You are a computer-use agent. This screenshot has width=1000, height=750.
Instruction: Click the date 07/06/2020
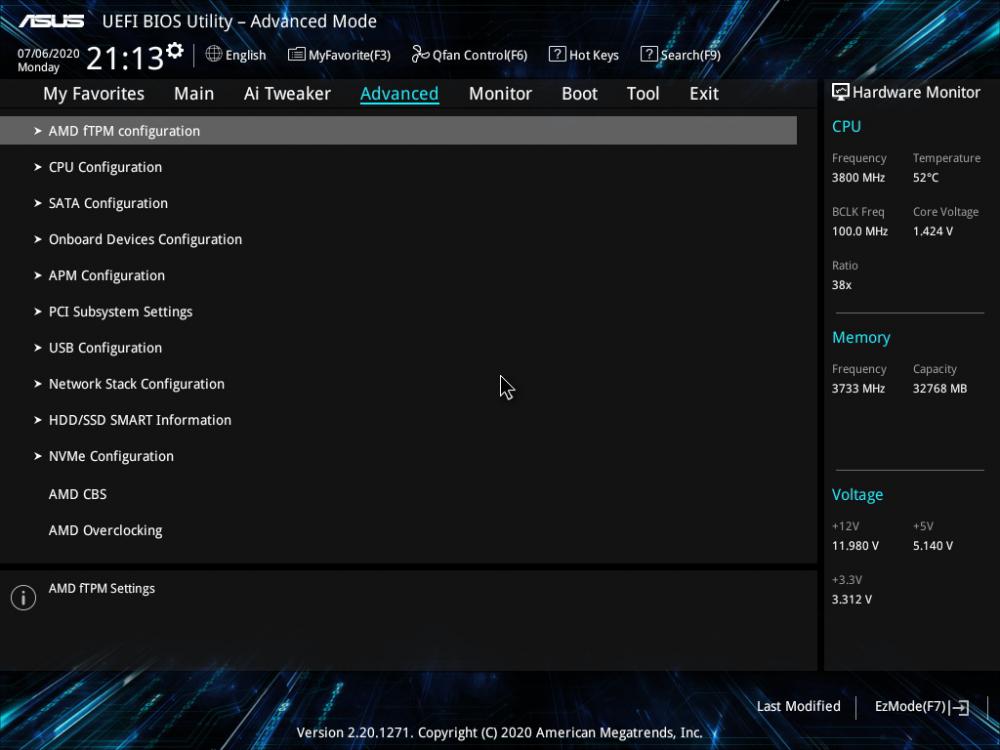48,54
